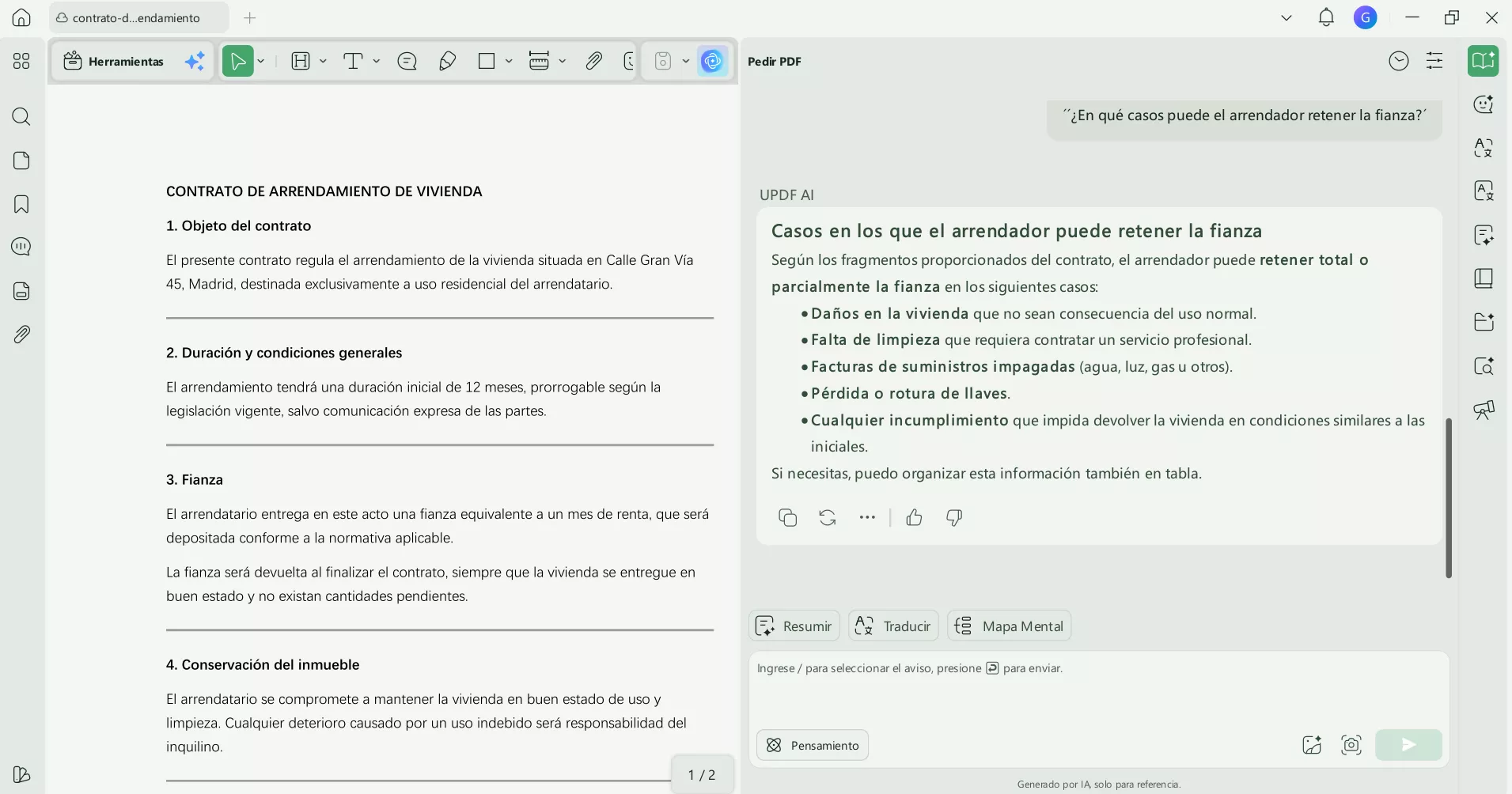Focus the AI chat prompt input field

tap(1098, 688)
